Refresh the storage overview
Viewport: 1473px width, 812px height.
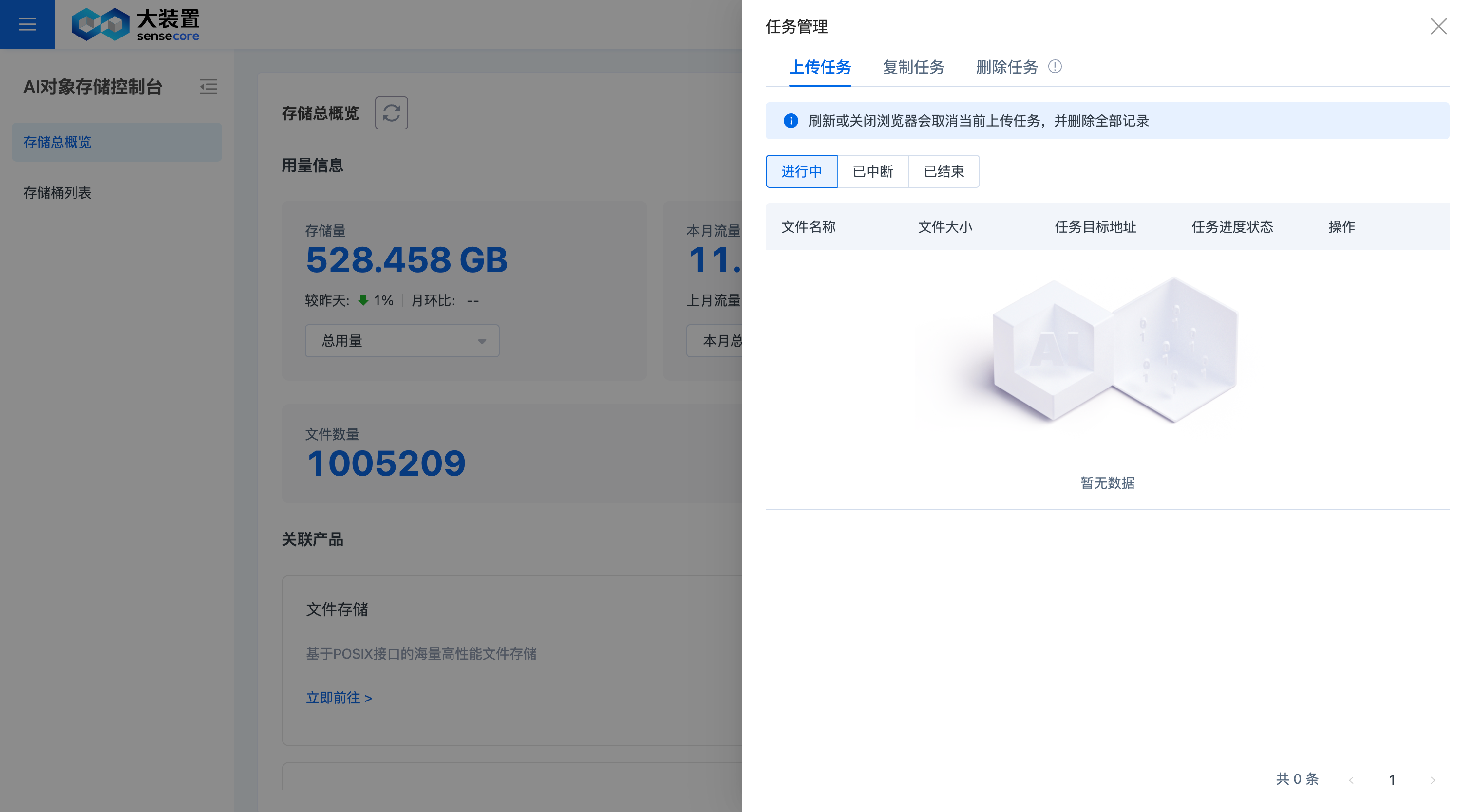(391, 113)
